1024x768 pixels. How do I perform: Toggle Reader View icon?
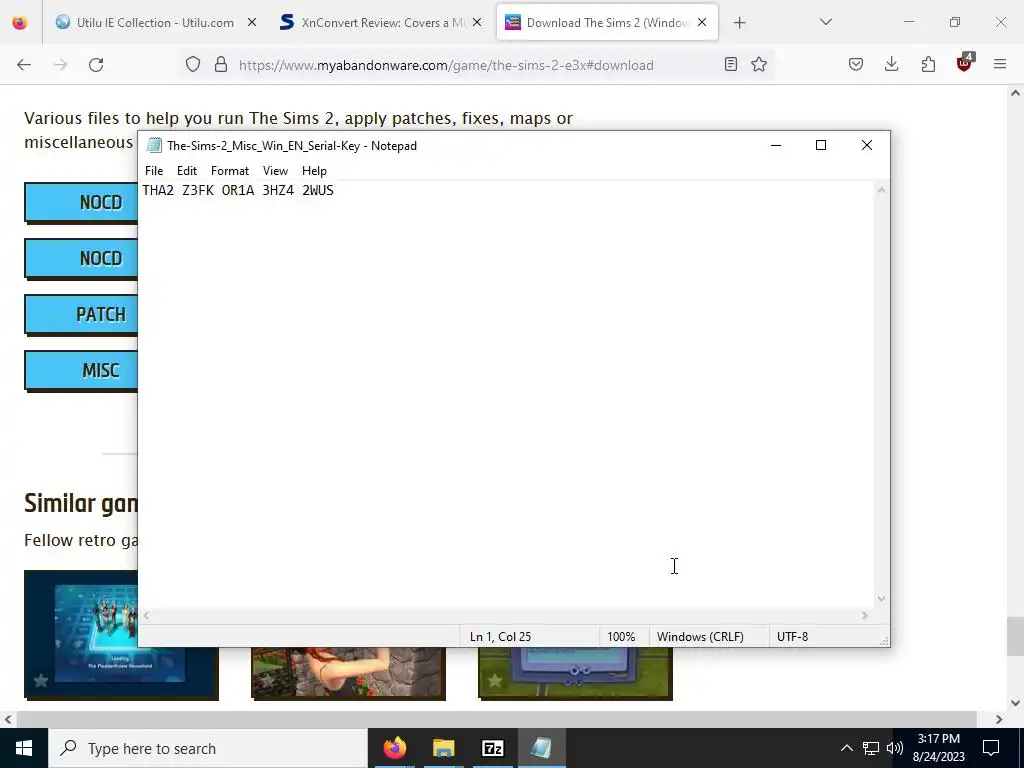(x=731, y=64)
